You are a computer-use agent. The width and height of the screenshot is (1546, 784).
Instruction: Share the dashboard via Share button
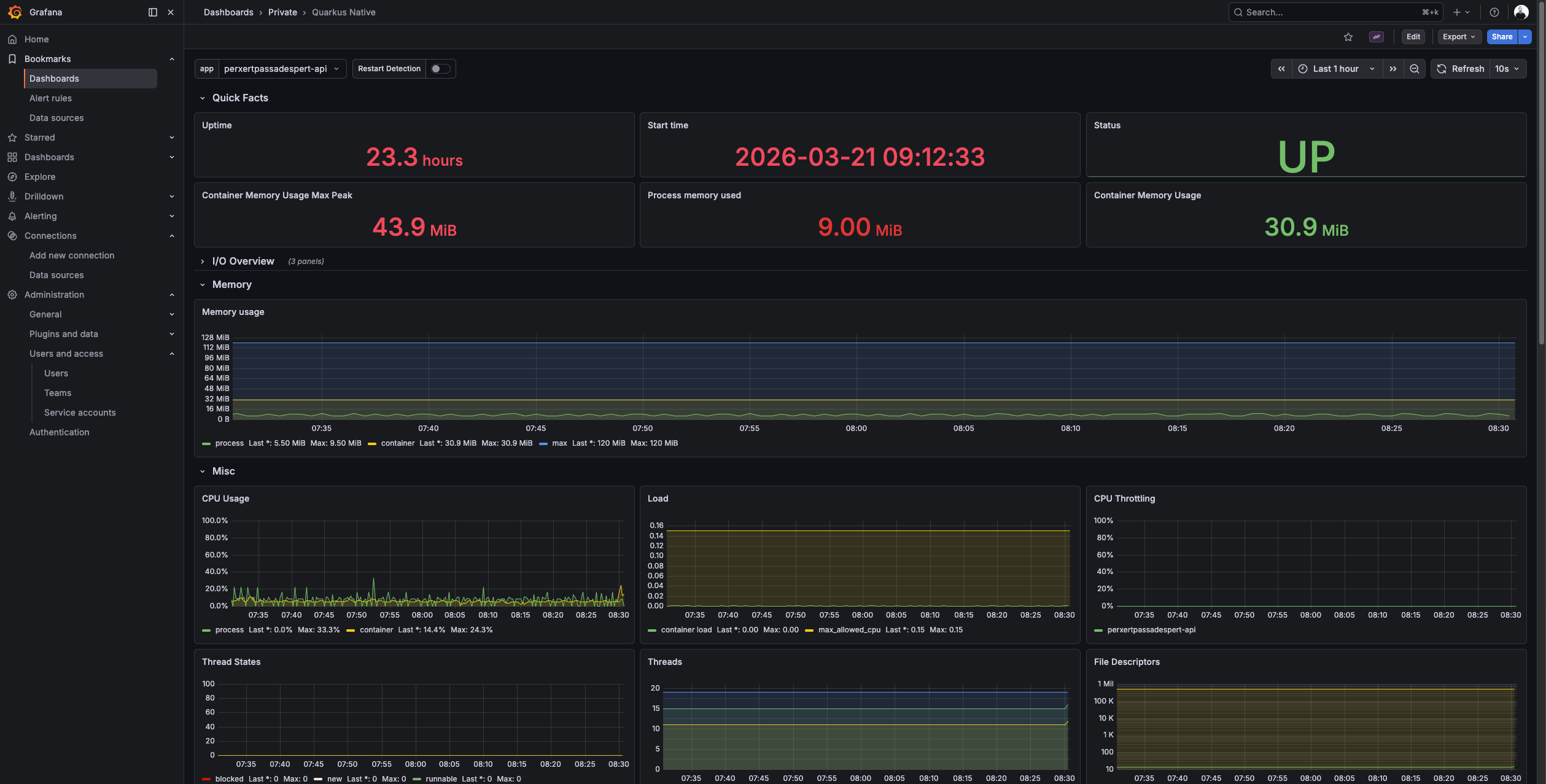(x=1502, y=37)
